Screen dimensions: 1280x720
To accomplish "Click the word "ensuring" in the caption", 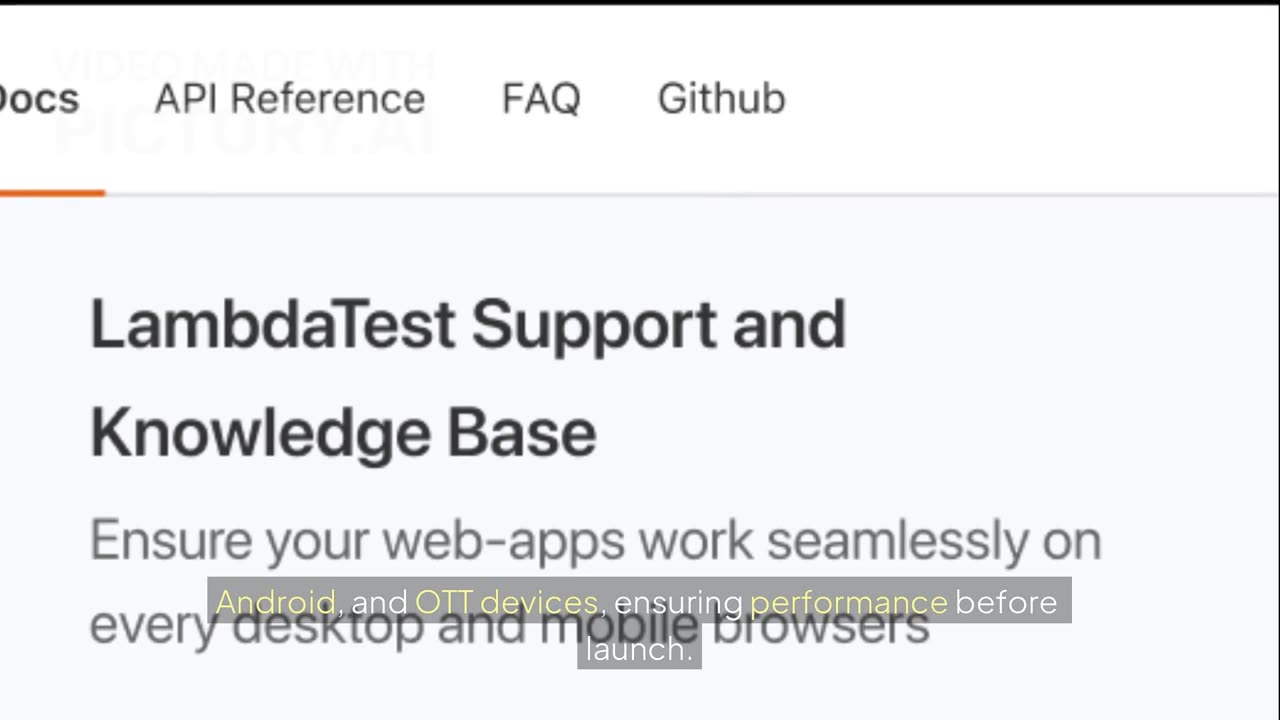I will pos(678,602).
